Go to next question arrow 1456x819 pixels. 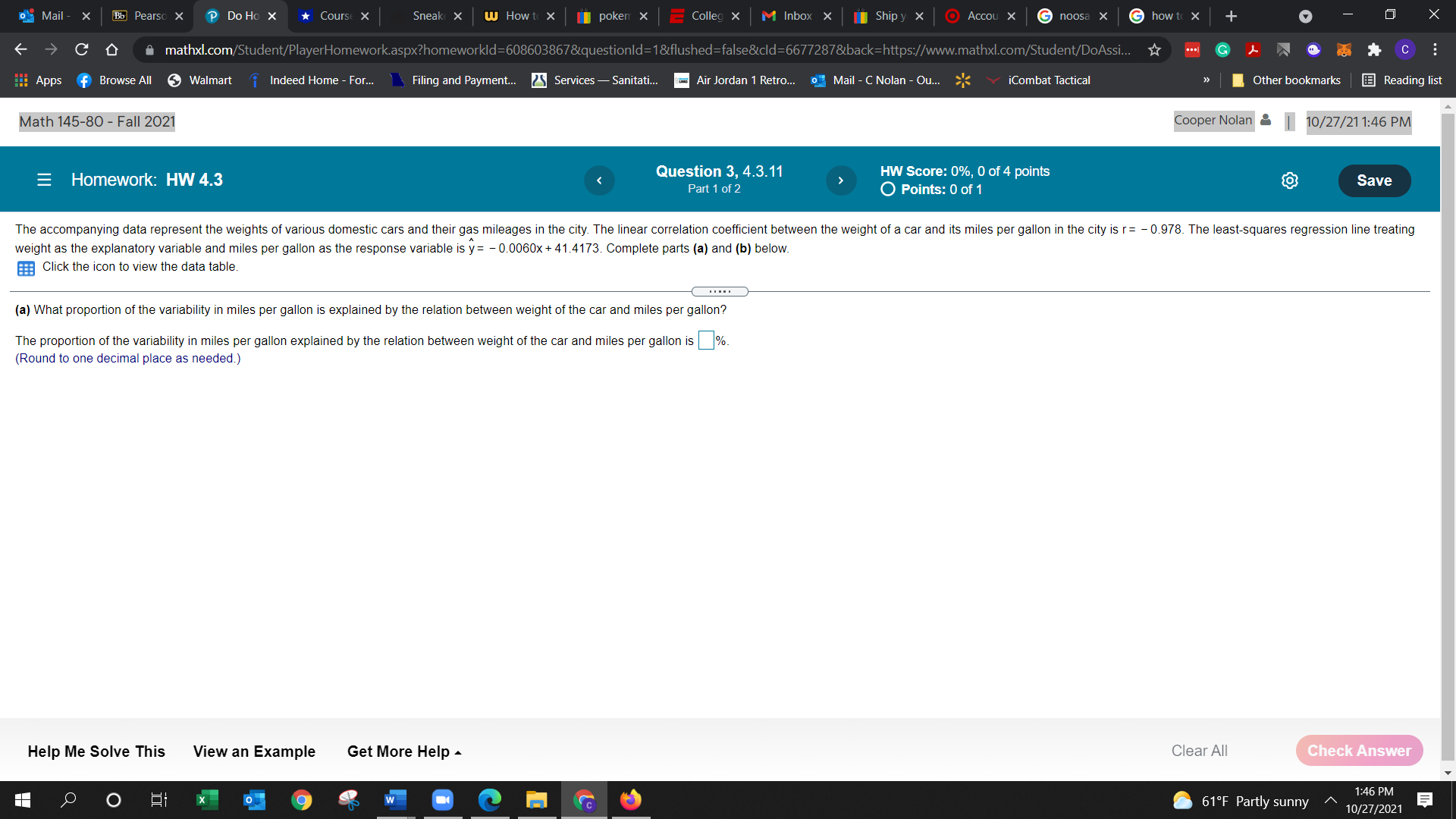coord(840,180)
